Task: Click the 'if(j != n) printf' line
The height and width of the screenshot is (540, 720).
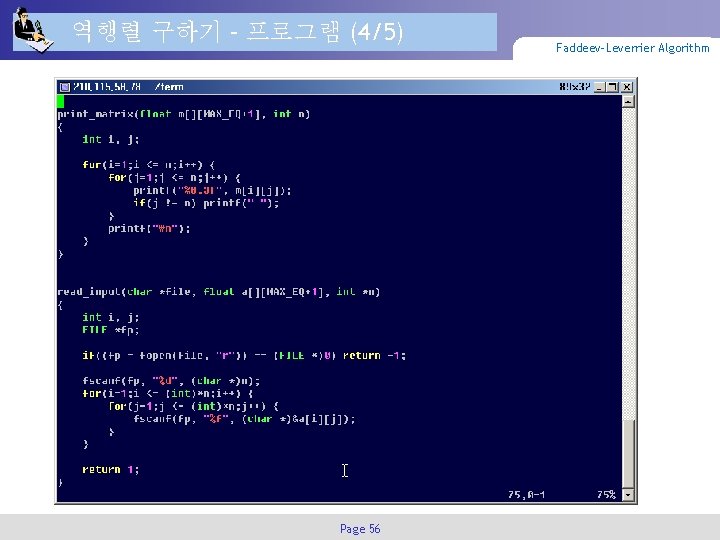Action: pos(206,203)
